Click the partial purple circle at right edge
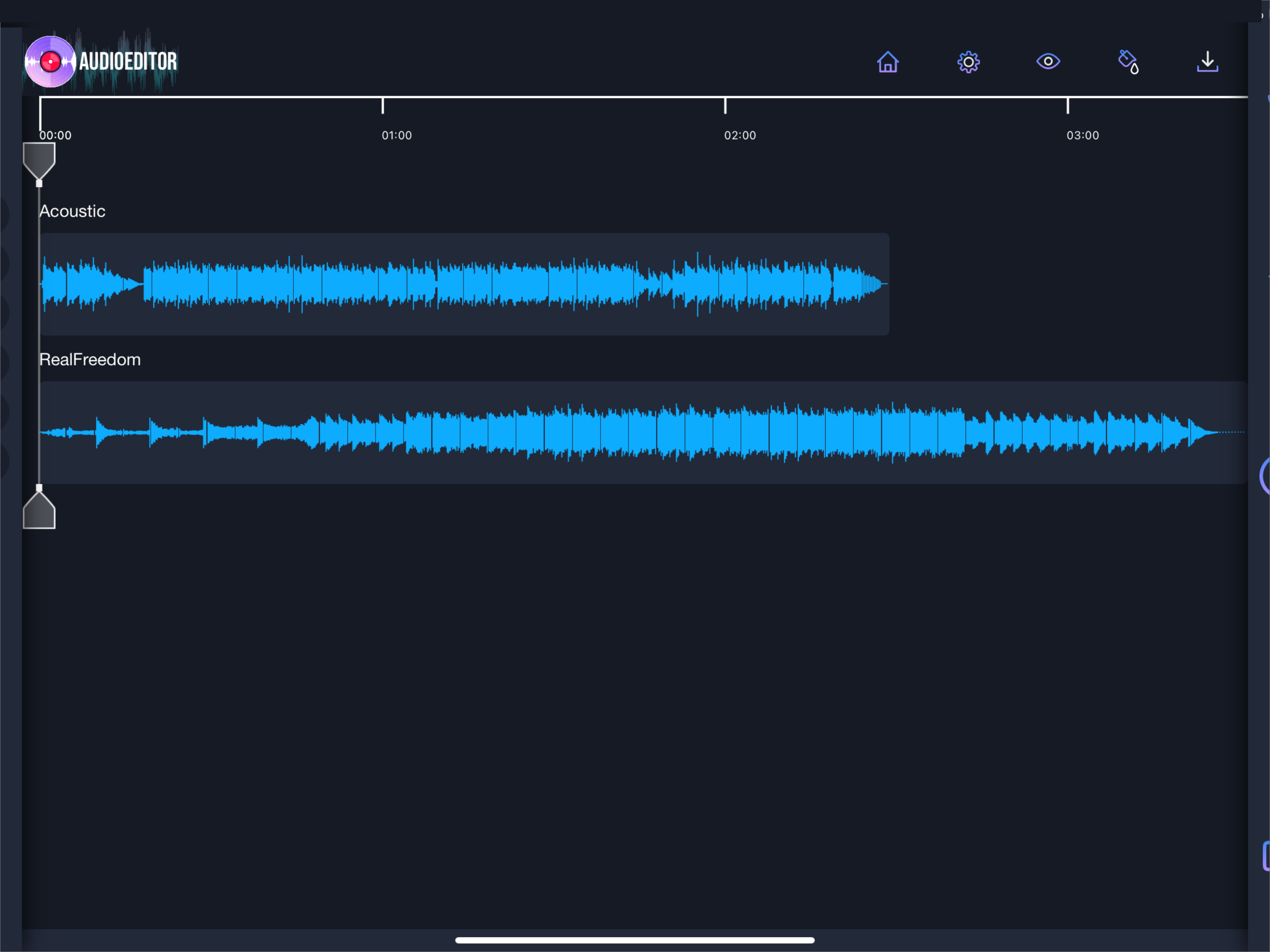The width and height of the screenshot is (1270, 952). (x=1265, y=476)
